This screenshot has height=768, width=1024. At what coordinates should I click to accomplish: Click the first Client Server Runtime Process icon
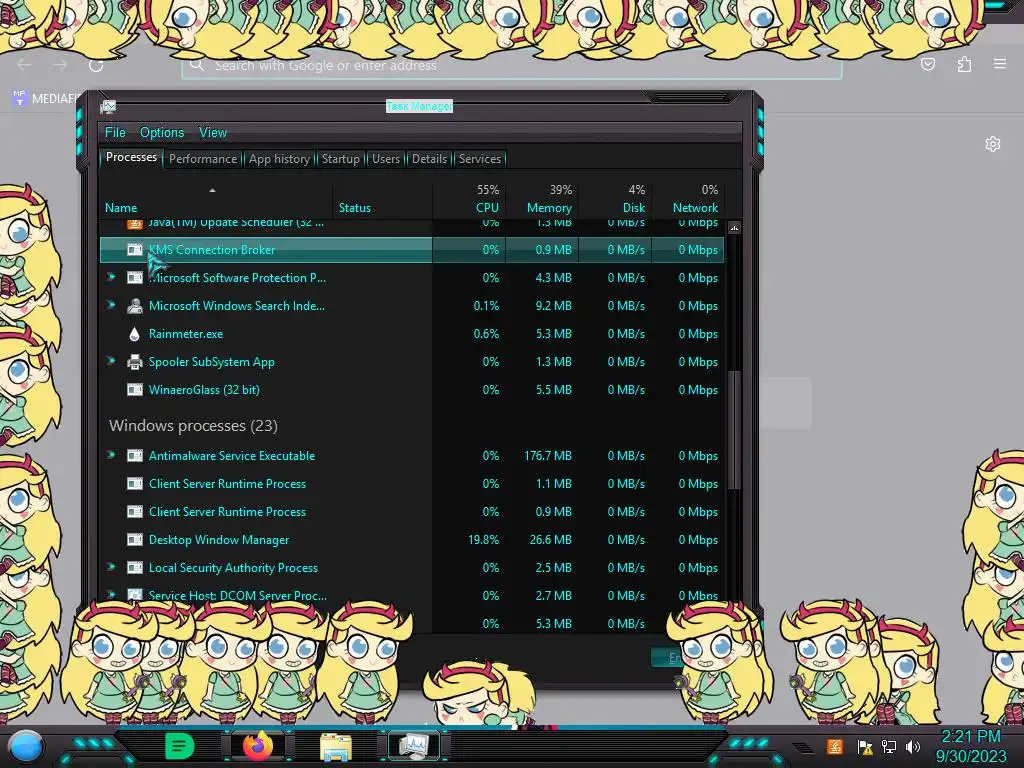pyautogui.click(x=135, y=484)
